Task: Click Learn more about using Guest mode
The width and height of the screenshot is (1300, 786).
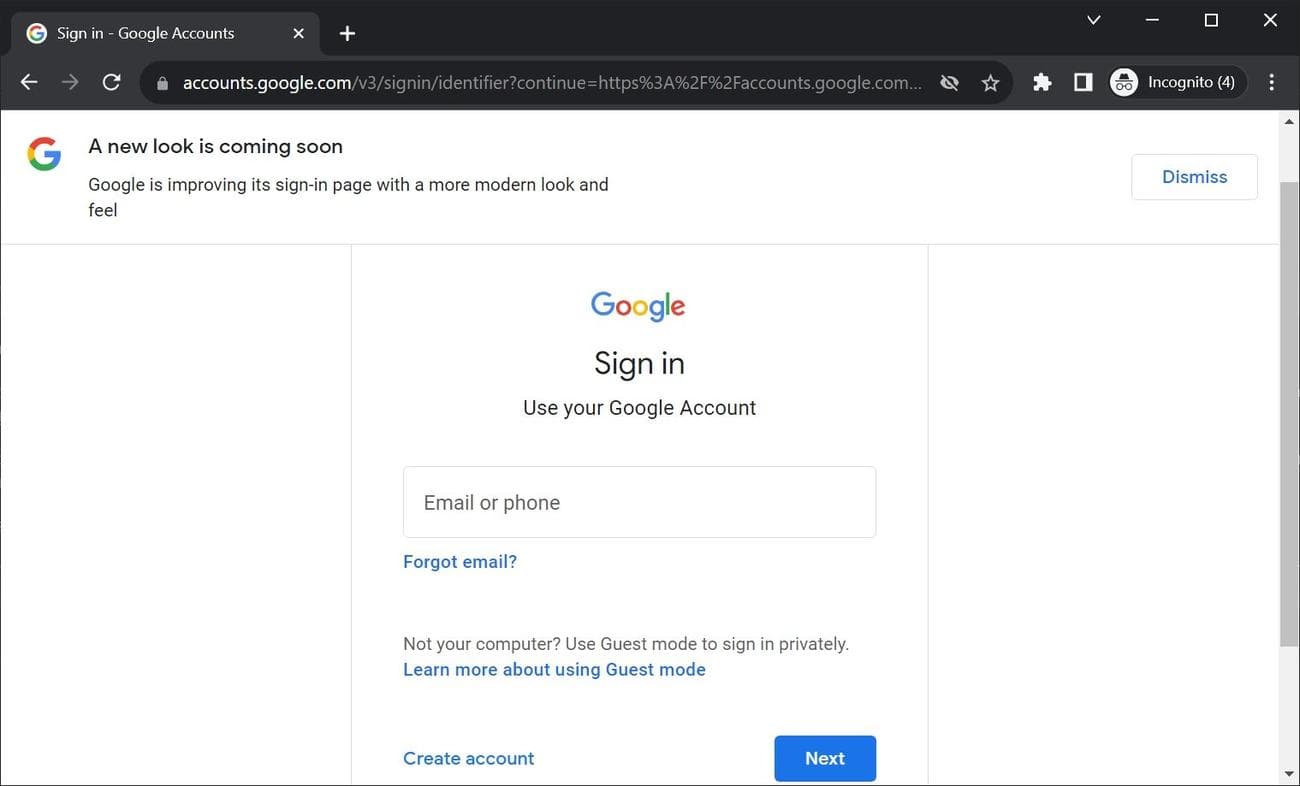Action: coord(554,669)
